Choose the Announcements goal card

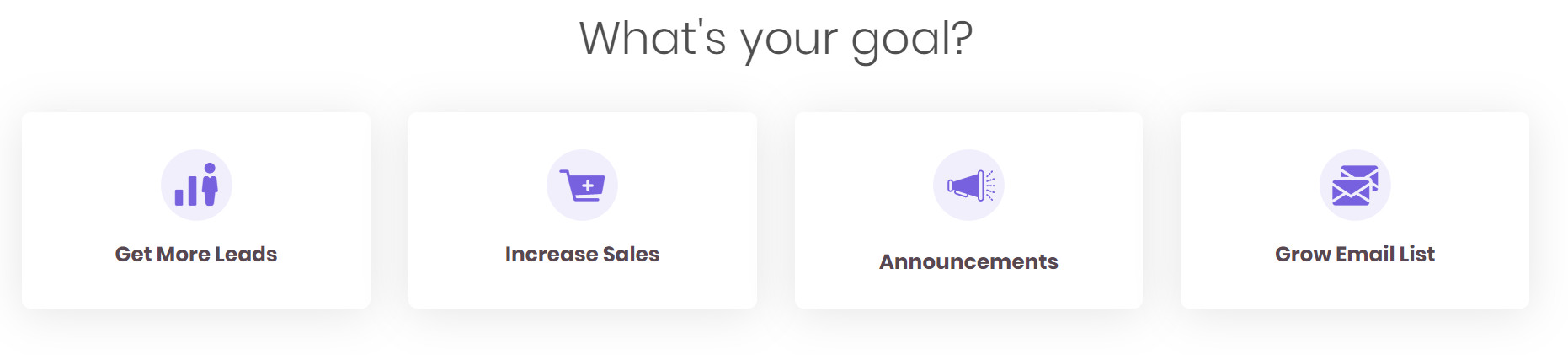click(968, 210)
